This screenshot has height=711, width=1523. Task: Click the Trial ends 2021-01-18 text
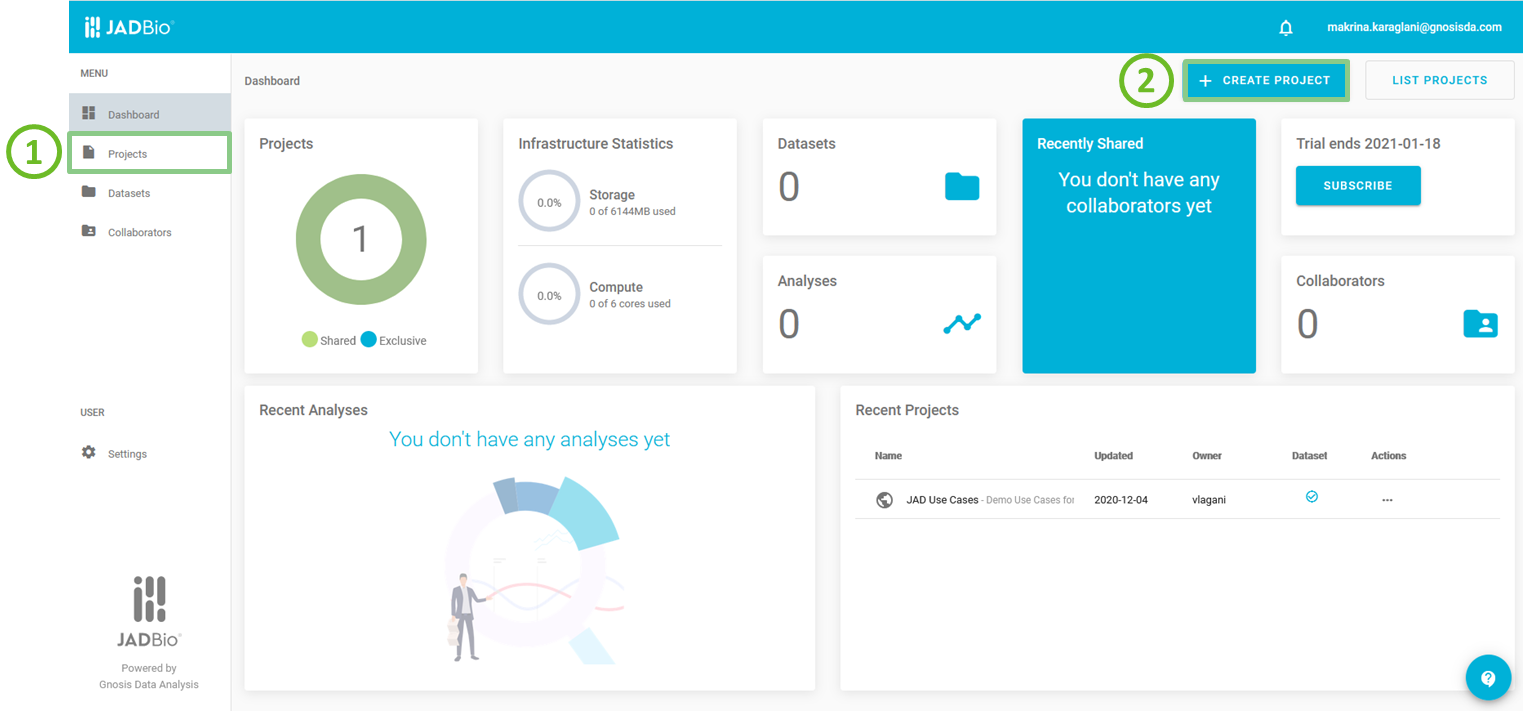(1368, 144)
